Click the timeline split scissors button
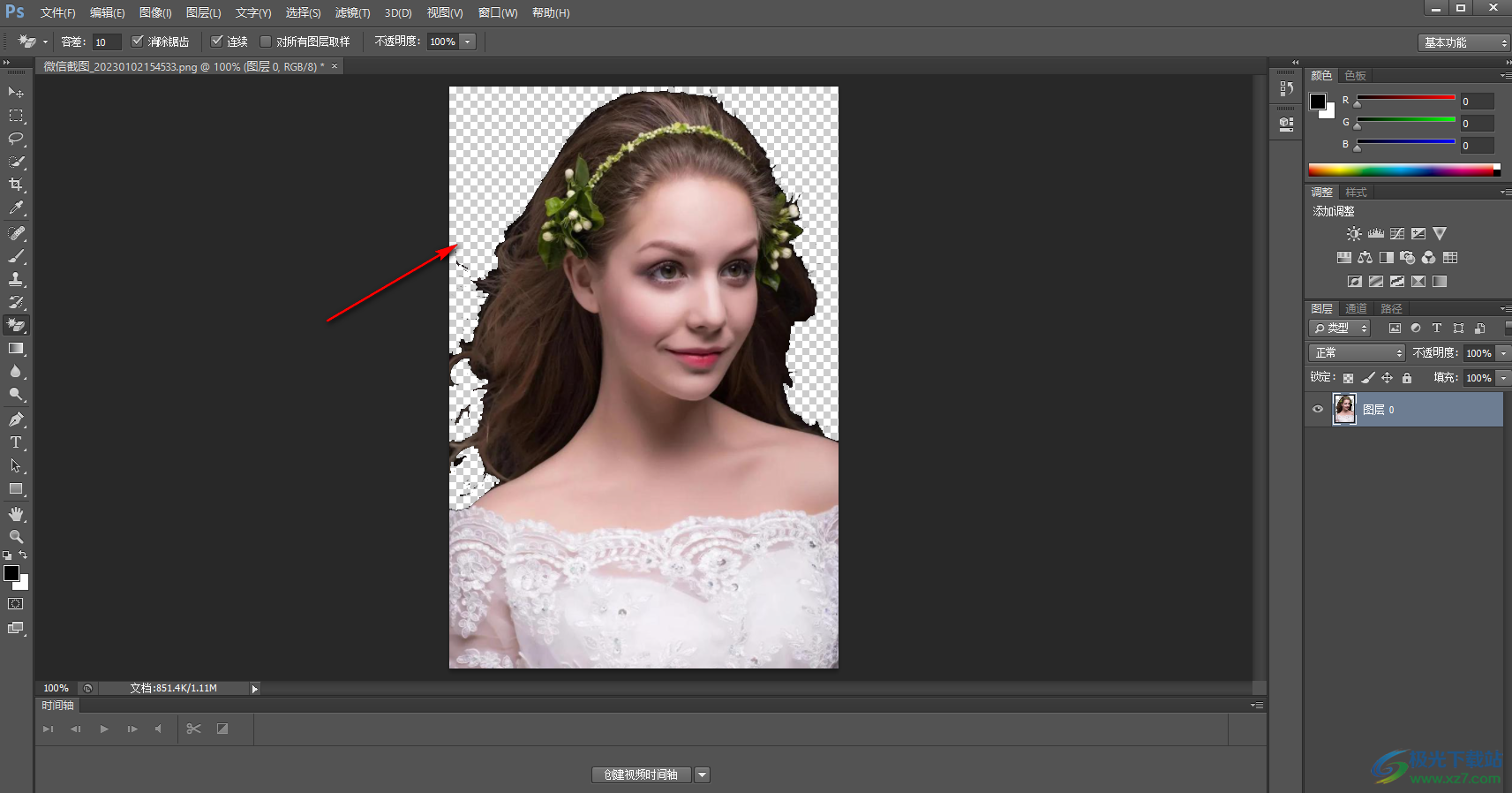 click(193, 729)
